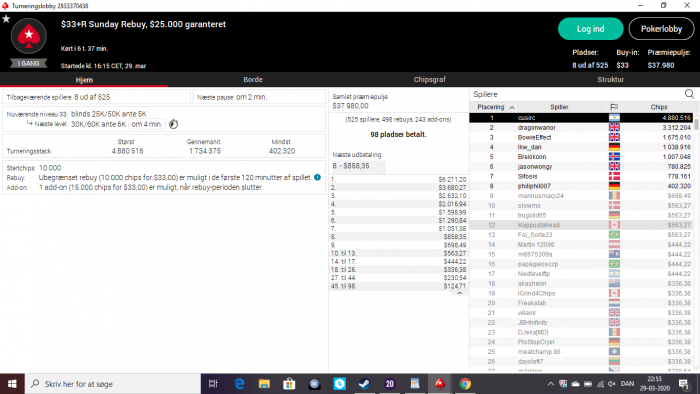
Task: Show hidden system tray icons
Action: coord(551,384)
